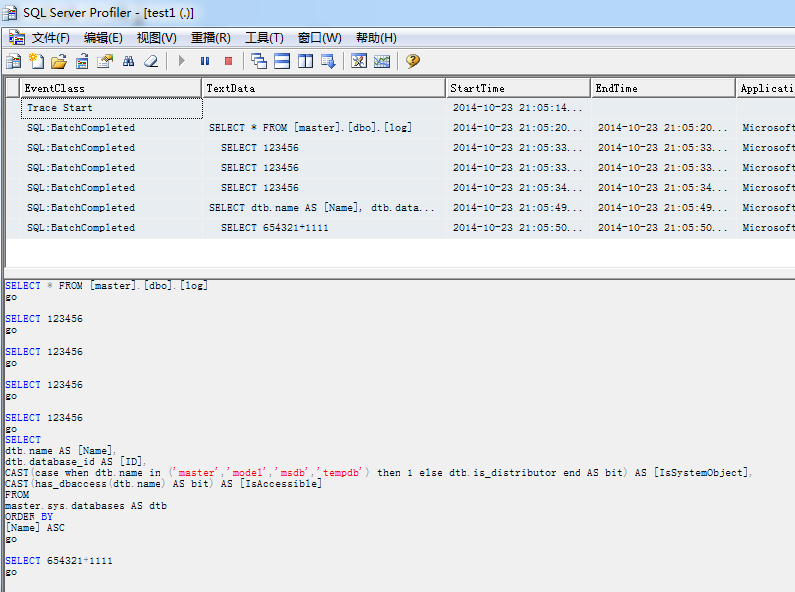This screenshot has height=592, width=795.
Task: Select the row SELECT * FROM [master].[dbo].[log]
Action: pos(400,128)
